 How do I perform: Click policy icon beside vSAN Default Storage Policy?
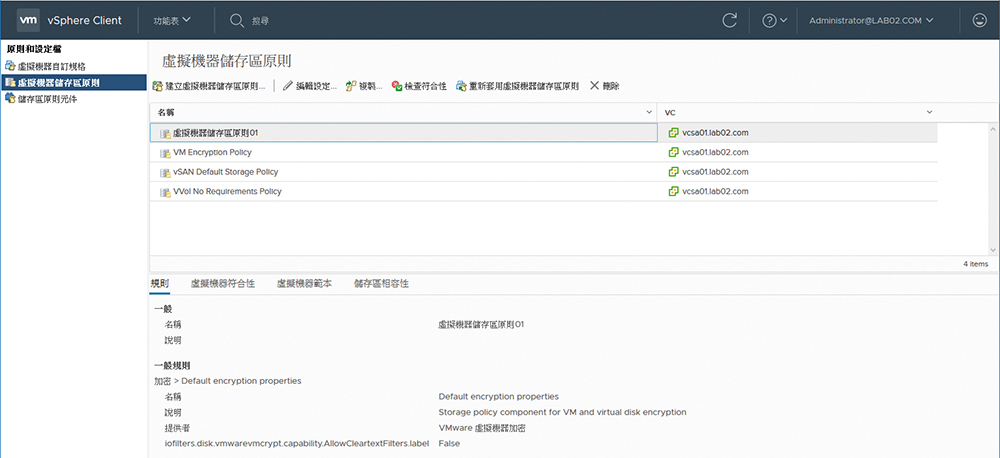click(x=165, y=172)
